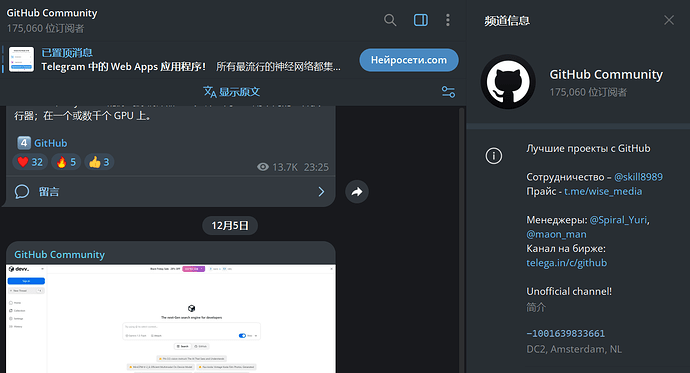Click the 13.7K view count eye icon

(263, 167)
